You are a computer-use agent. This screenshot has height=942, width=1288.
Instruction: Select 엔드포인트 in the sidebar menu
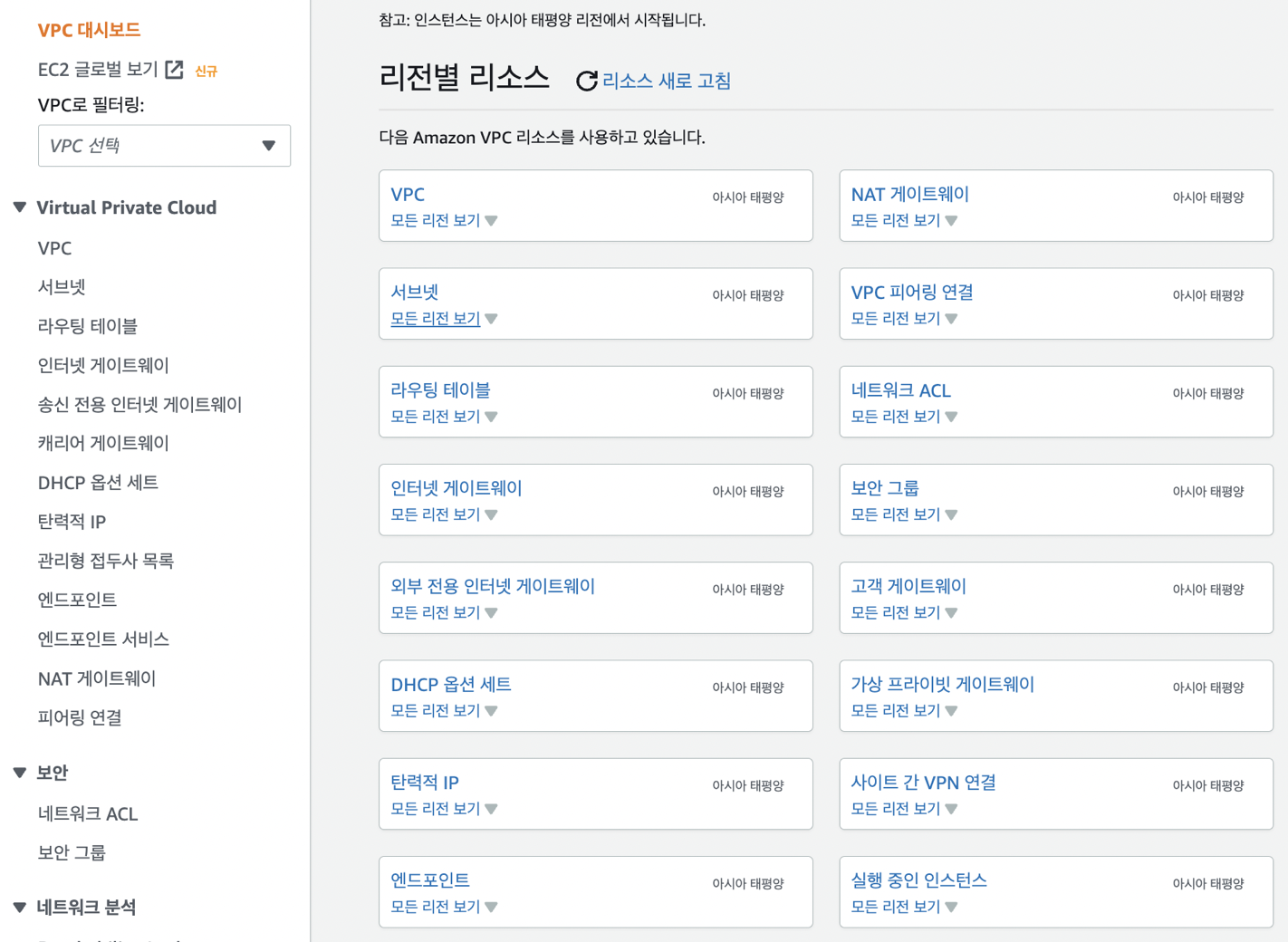(x=77, y=600)
